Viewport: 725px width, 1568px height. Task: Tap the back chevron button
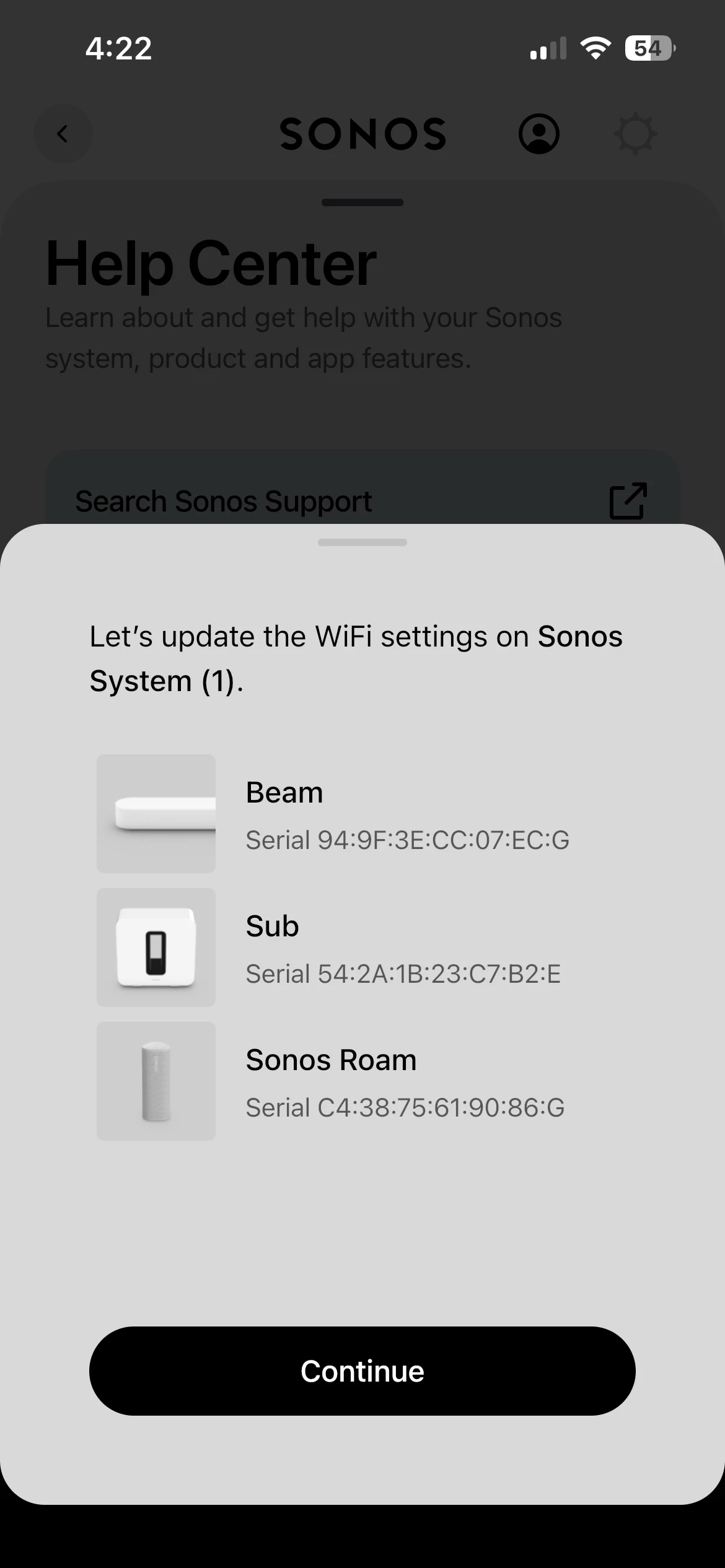(x=63, y=134)
